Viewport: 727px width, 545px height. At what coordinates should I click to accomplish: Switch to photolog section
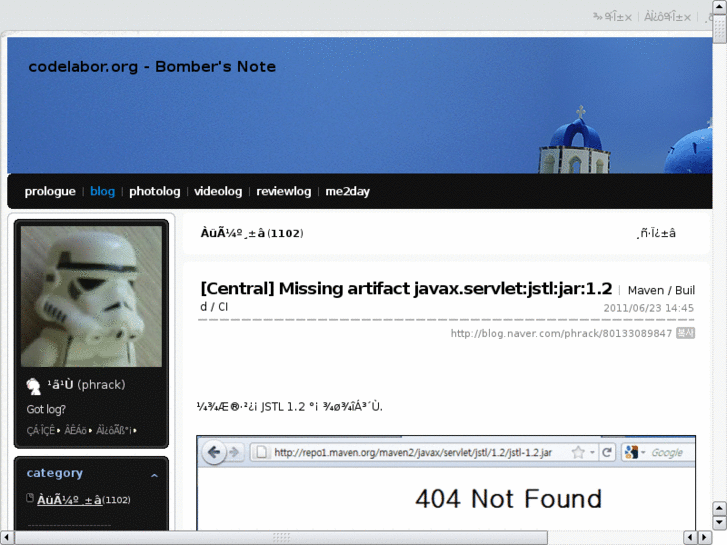tap(154, 191)
